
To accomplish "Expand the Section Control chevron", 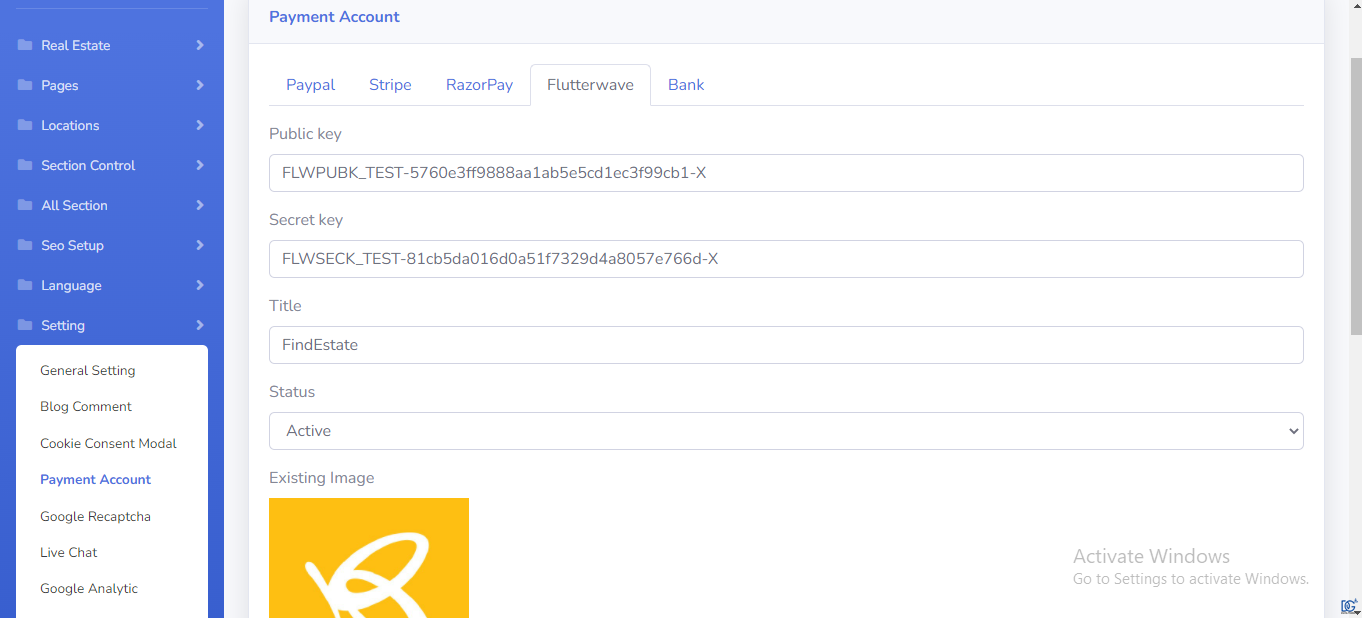I will click(200, 165).
